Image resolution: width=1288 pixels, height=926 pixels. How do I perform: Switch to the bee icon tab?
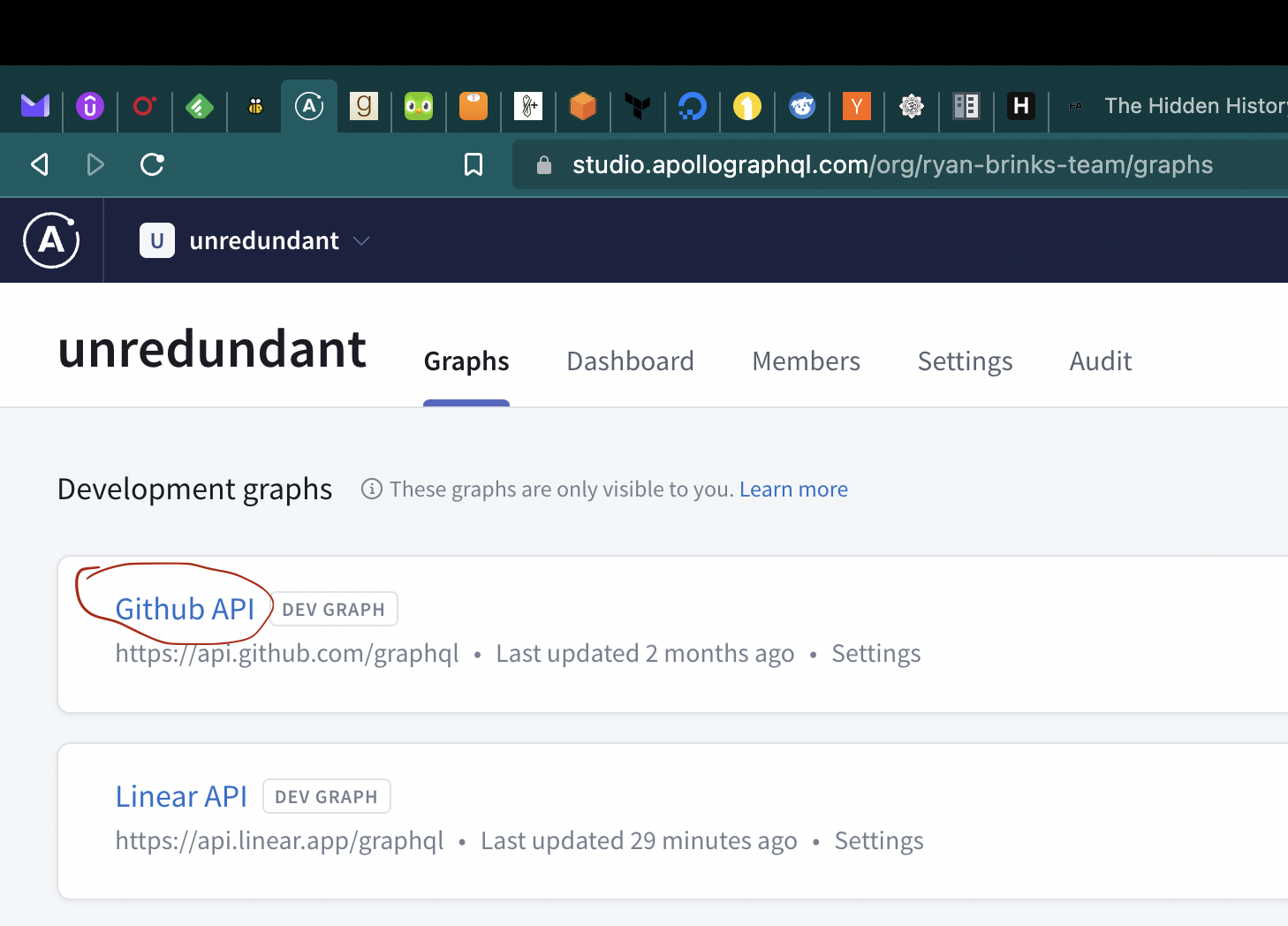coord(255,106)
